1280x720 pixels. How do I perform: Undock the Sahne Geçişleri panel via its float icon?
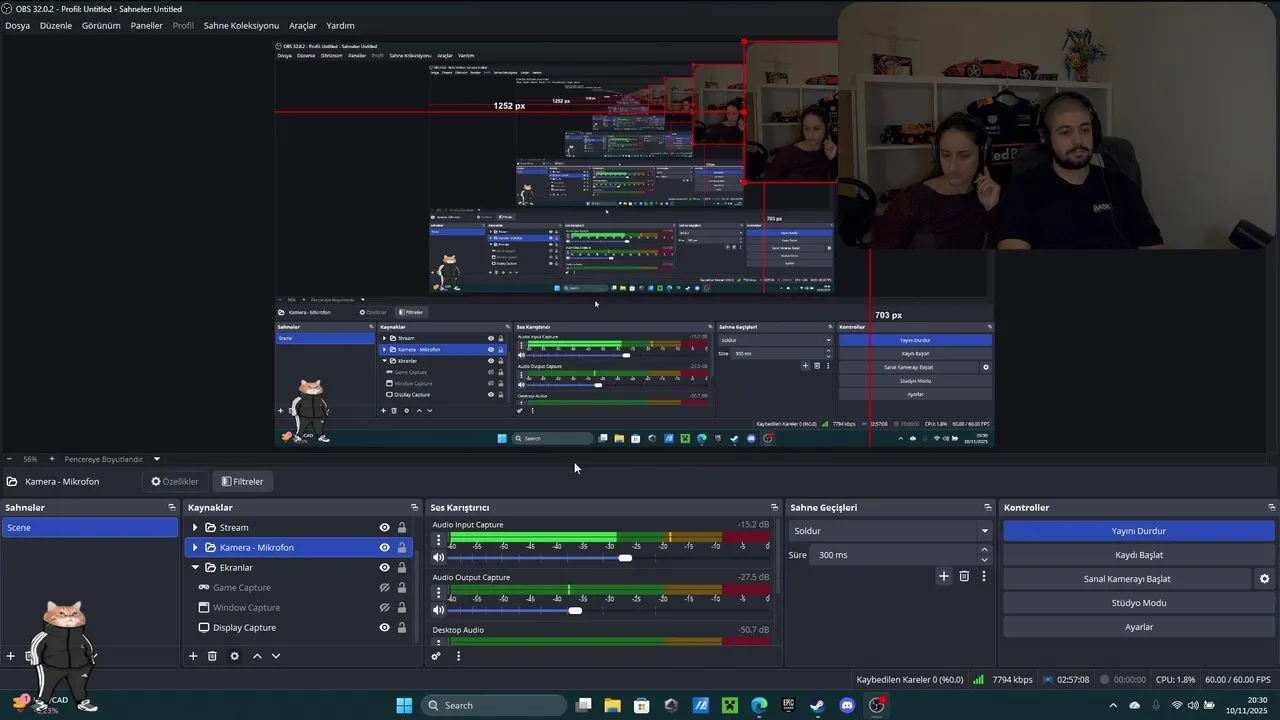988,507
